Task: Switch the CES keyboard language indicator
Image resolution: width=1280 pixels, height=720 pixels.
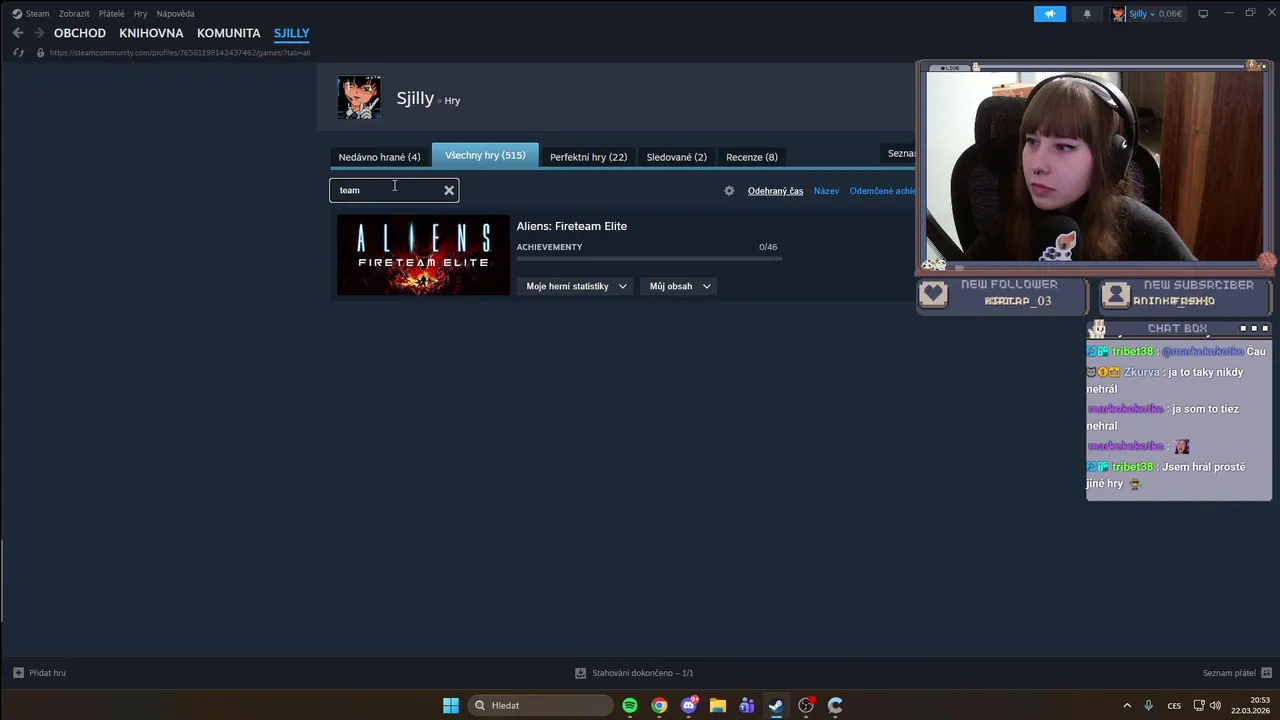Action: click(x=1174, y=705)
